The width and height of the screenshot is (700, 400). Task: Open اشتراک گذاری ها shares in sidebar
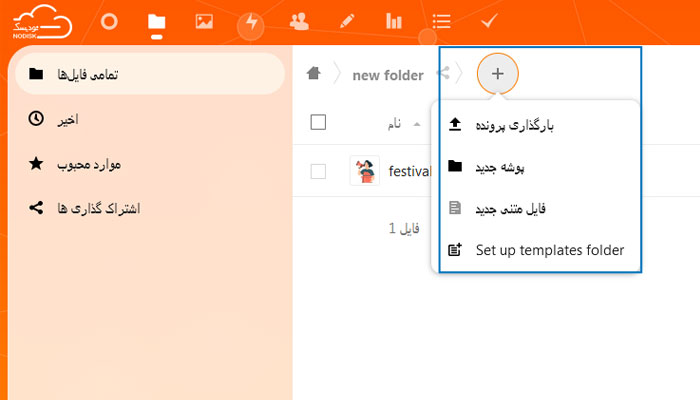click(150, 208)
